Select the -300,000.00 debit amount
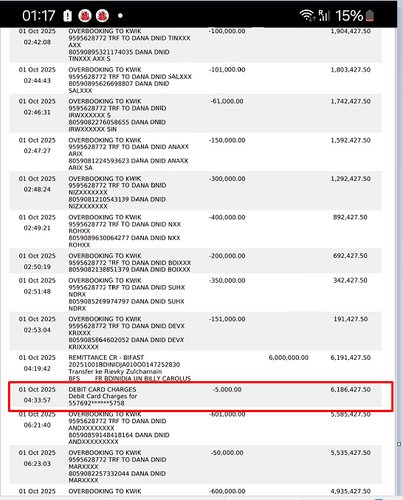Screen dimensions: 403x500 227,179
